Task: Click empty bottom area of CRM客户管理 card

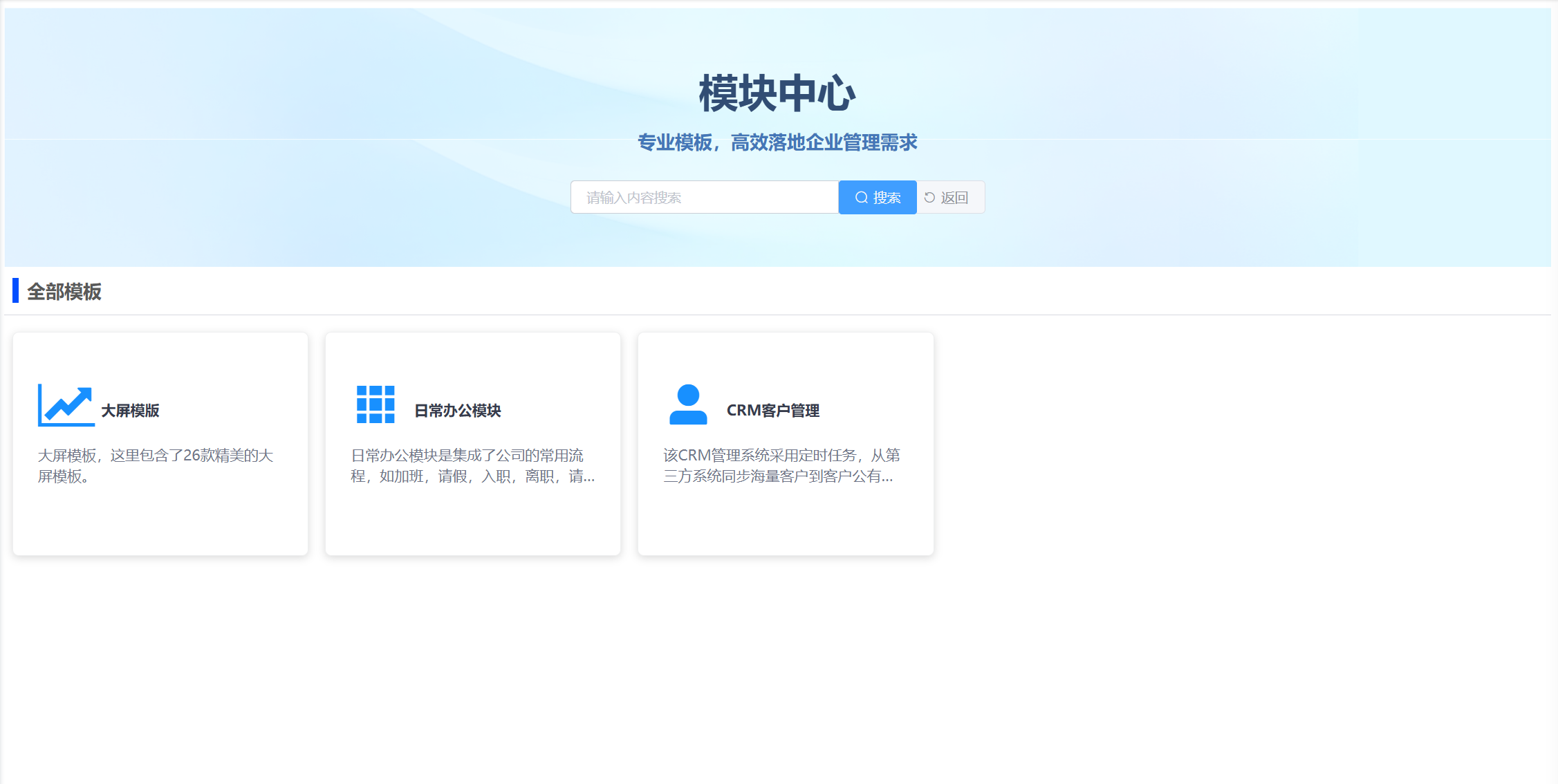Action: click(786, 525)
